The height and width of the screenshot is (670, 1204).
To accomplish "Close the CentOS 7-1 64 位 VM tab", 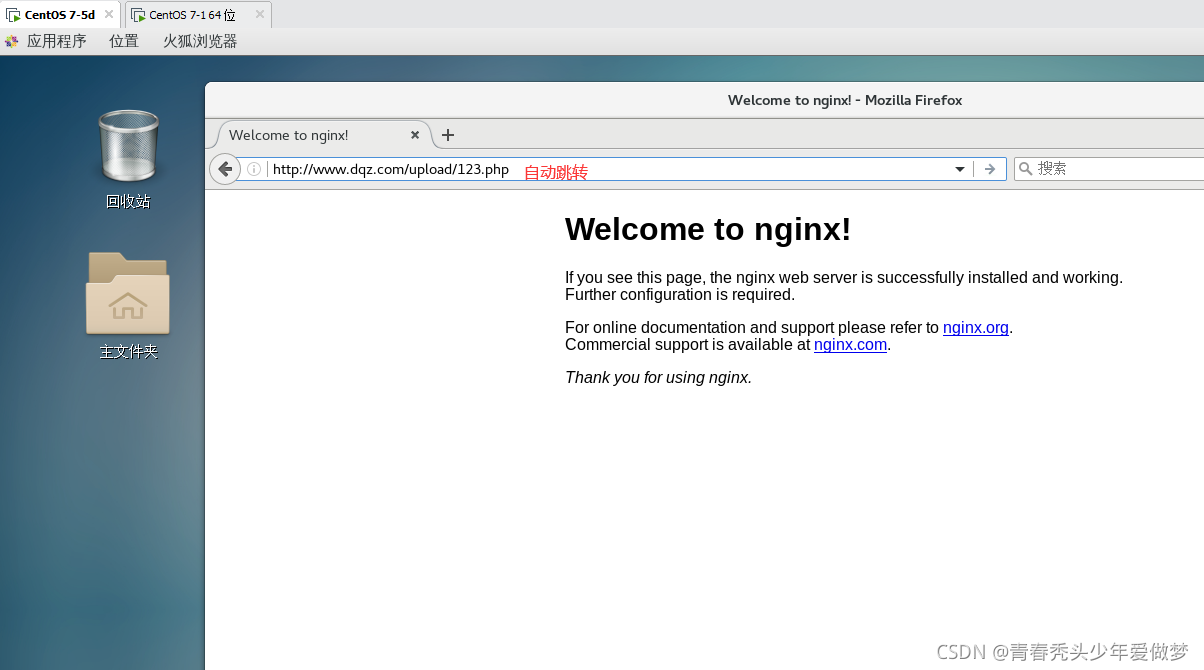I will (x=260, y=14).
